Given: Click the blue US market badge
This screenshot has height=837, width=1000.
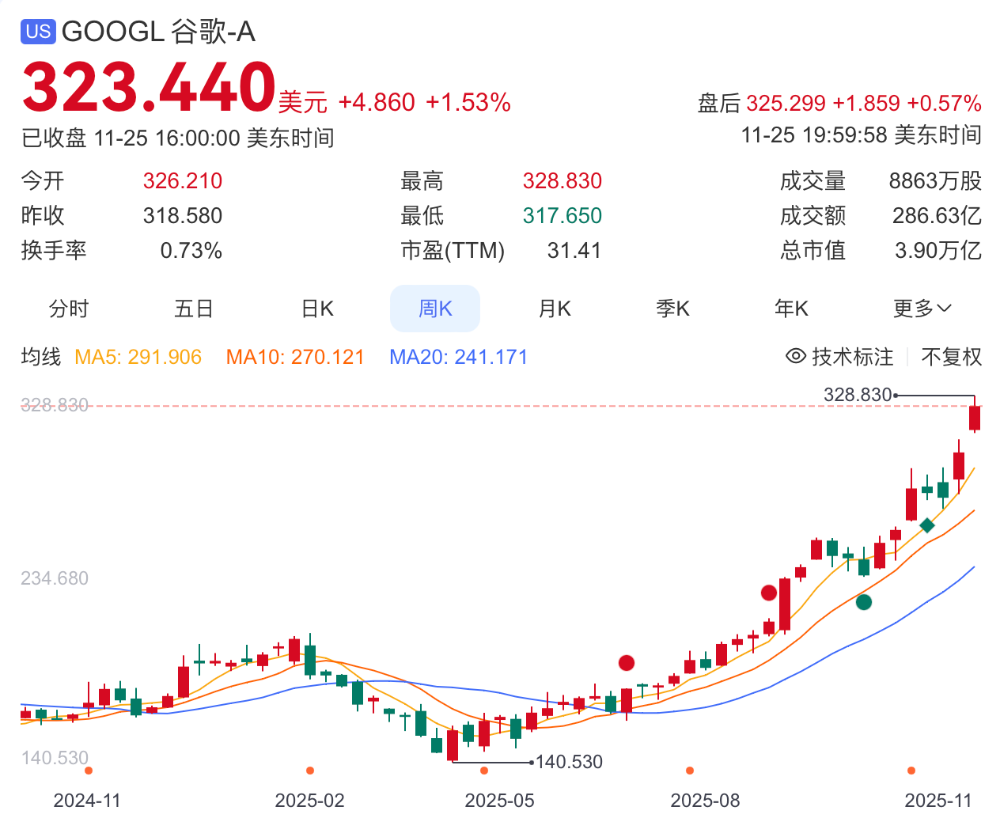Looking at the screenshot, I should coord(38,31).
